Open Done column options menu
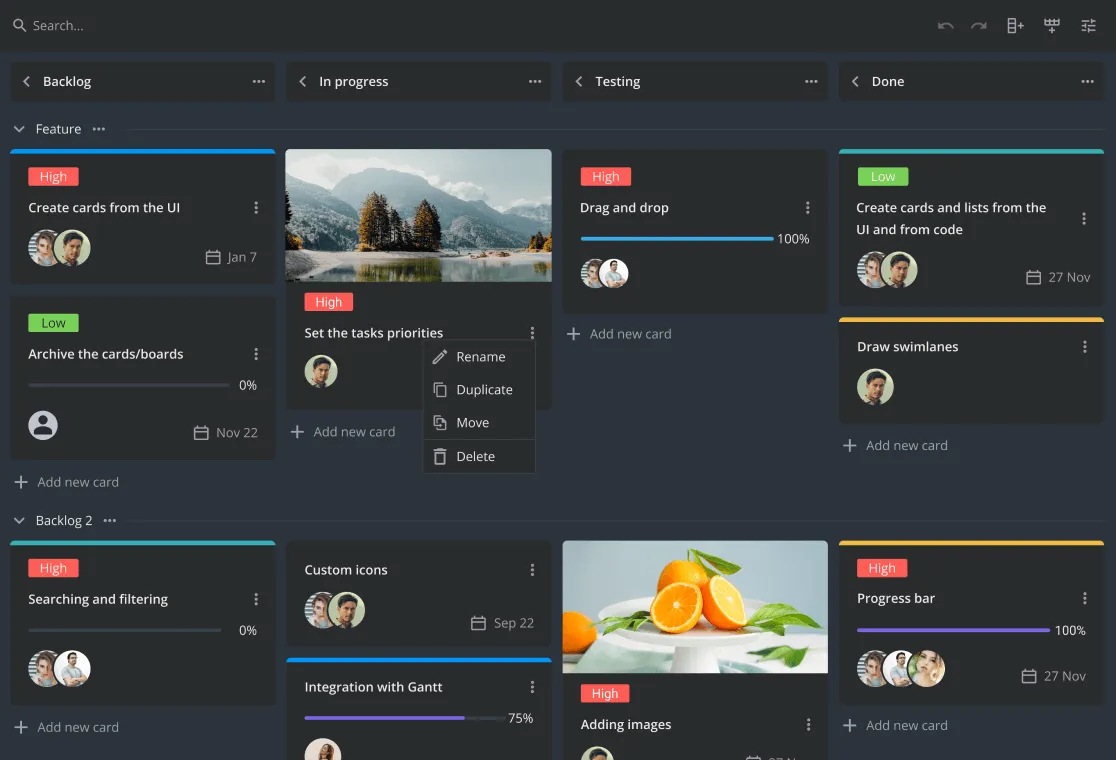 [x=1087, y=81]
